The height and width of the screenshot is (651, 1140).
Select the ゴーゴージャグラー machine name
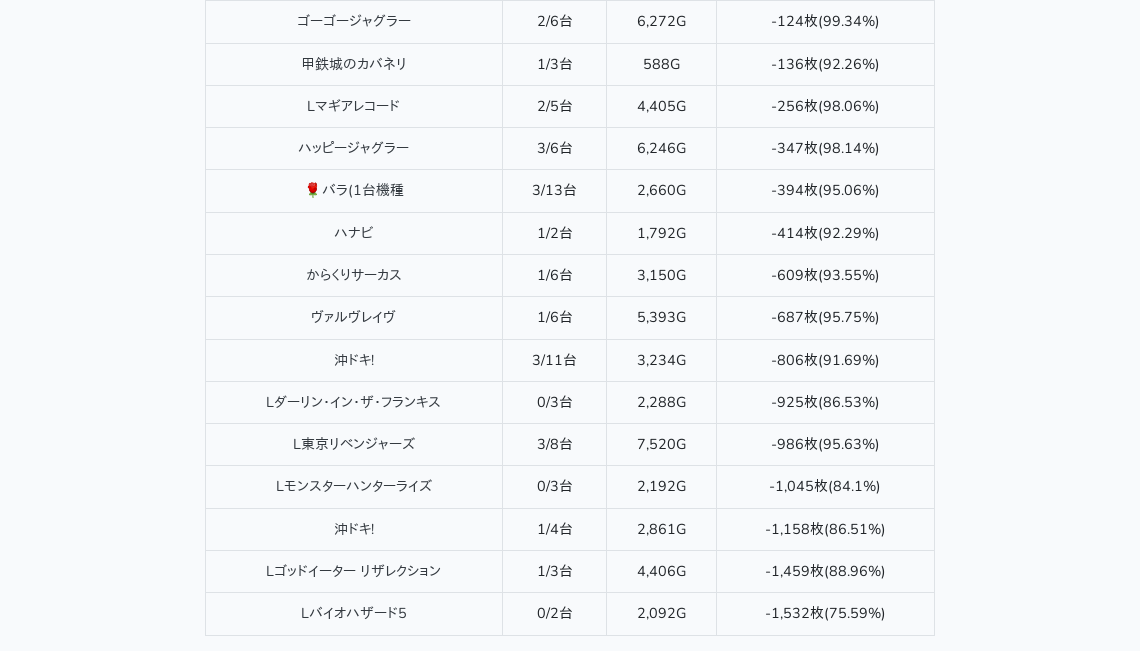(354, 21)
